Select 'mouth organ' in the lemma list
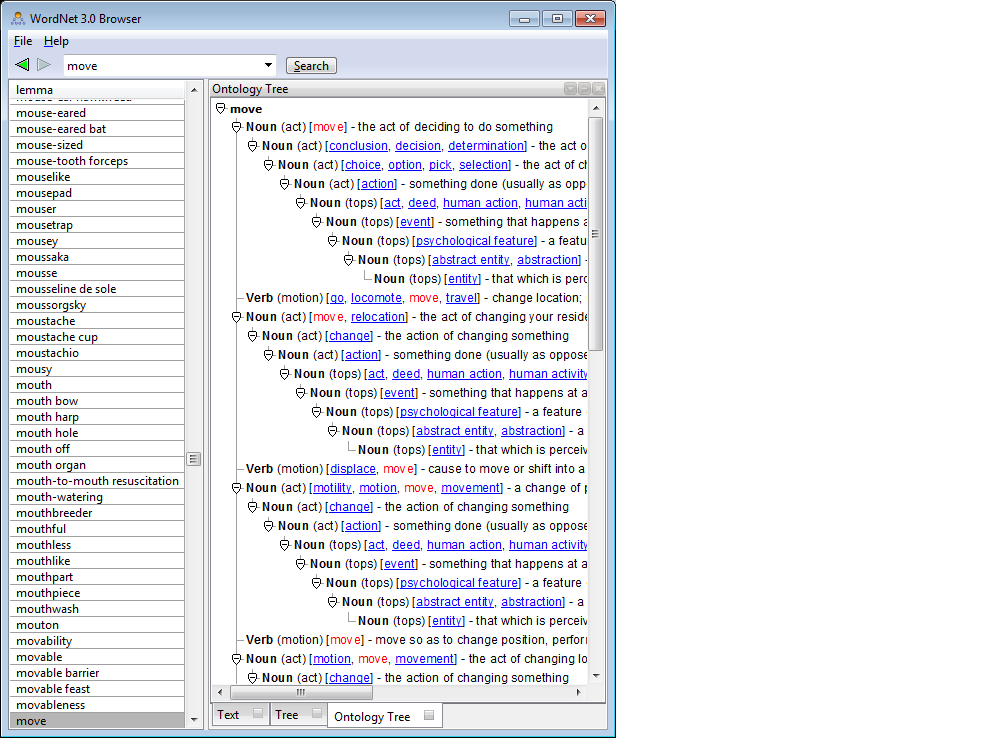1008x738 pixels. 97,465
